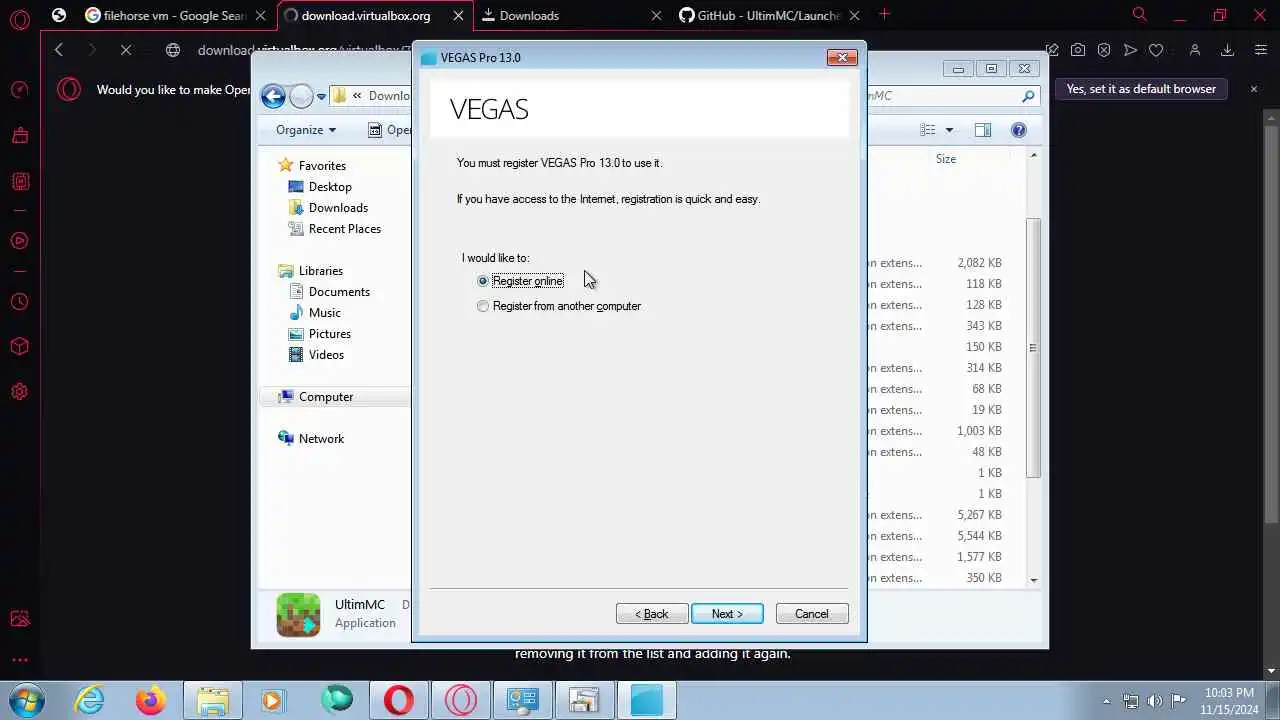Close the Downloads browser tab
This screenshot has height=720, width=1280.
tap(657, 15)
